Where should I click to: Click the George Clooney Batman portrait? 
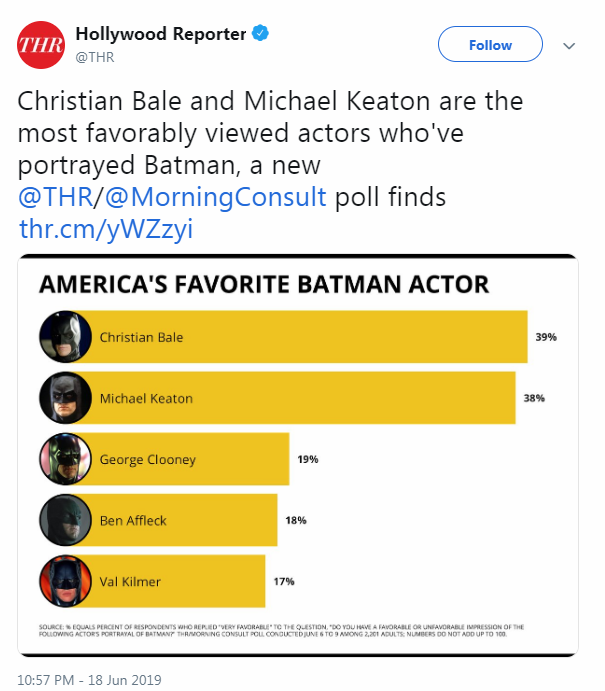pyautogui.click(x=65, y=459)
